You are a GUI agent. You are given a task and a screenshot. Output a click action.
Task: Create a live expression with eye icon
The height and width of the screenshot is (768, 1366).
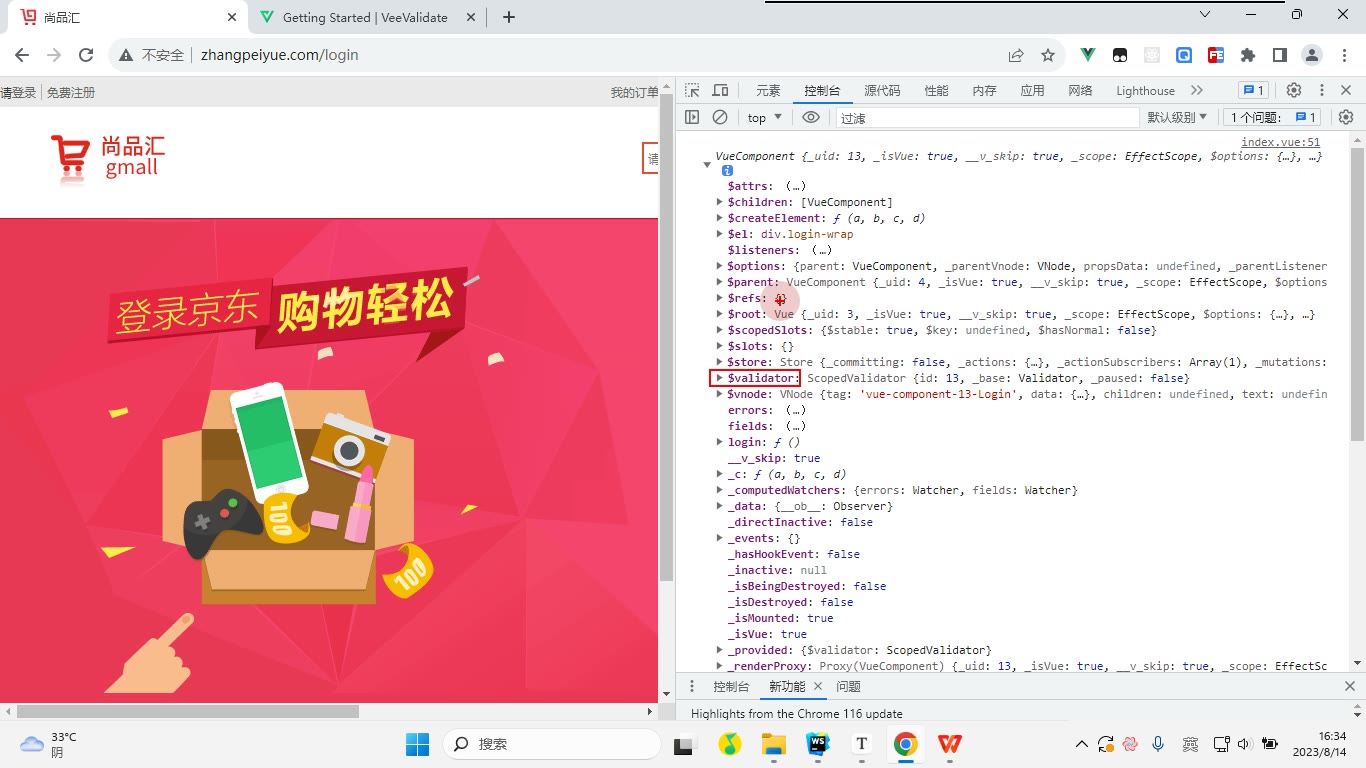[x=811, y=117]
